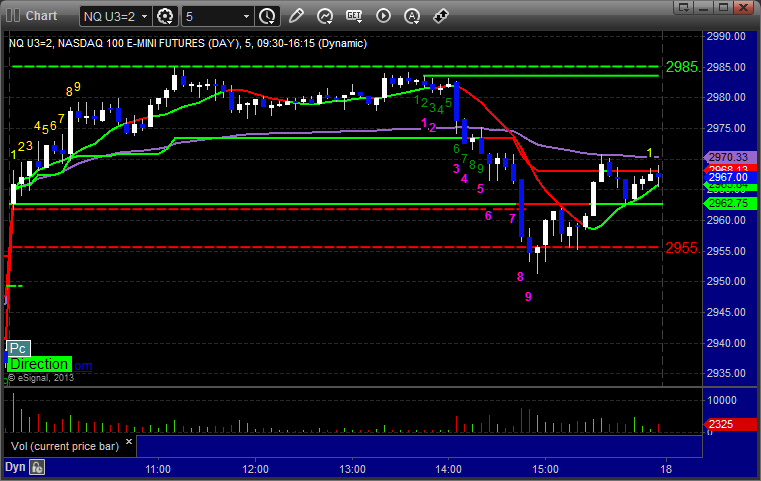Click the eSignal 2013 copyright text
This screenshot has width=761, height=481.
click(x=41, y=378)
